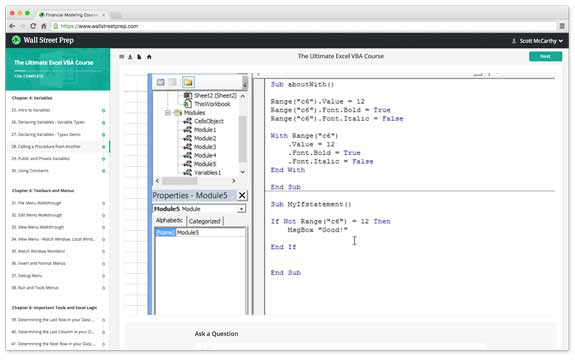The height and width of the screenshot is (362, 575).
Task: Click the green Next button
Action: [545, 56]
